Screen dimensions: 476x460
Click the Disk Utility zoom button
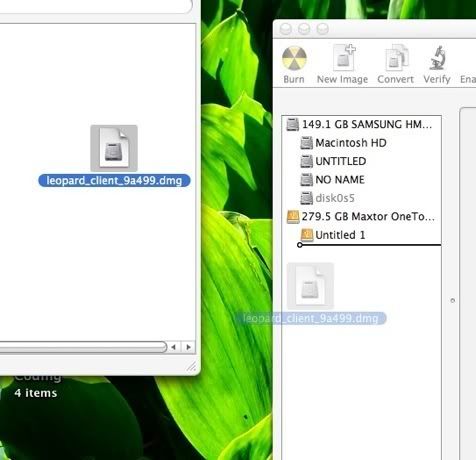[x=323, y=29]
